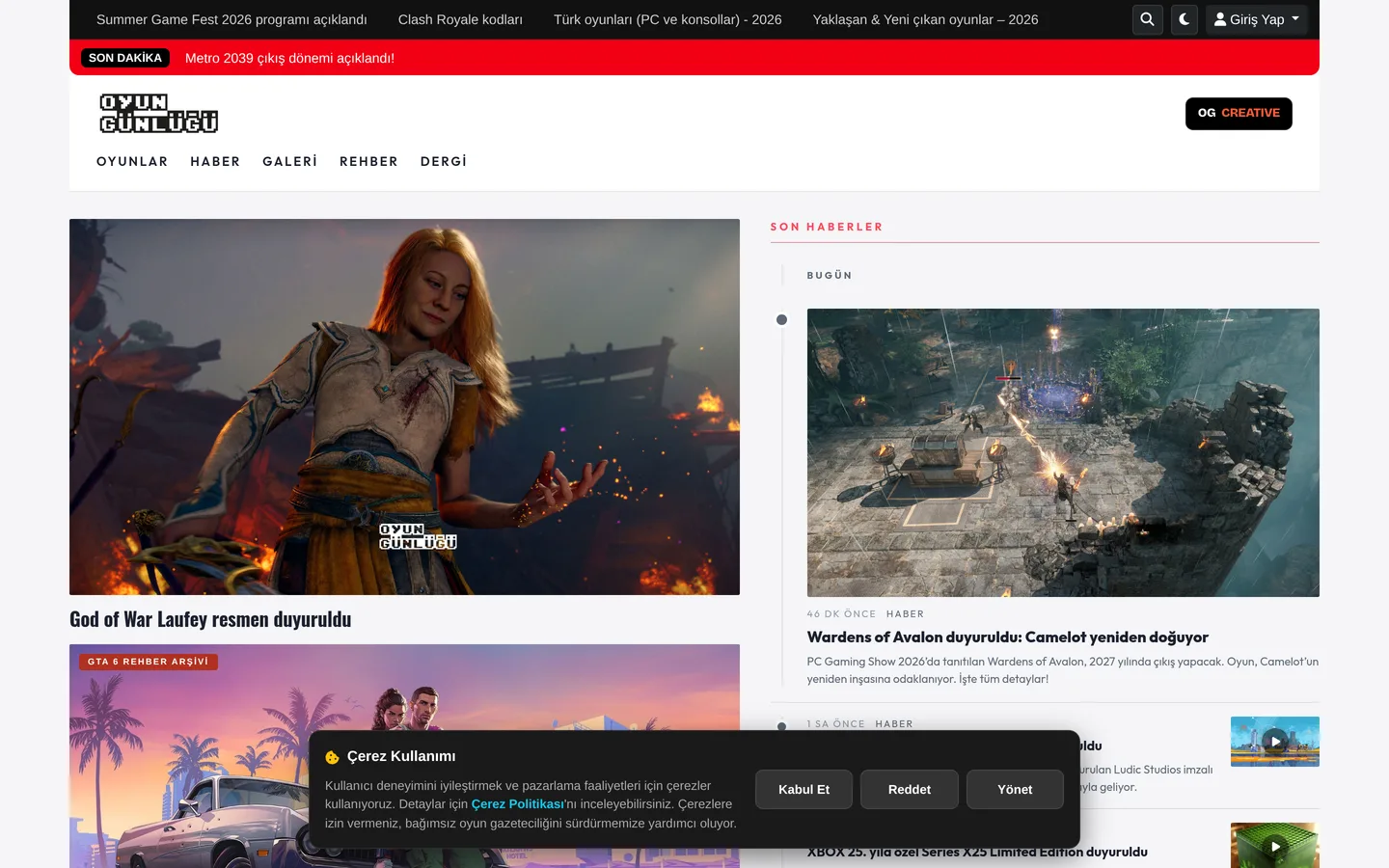1389x868 pixels.
Task: Open the OYUNLAR menu
Action: (132, 162)
